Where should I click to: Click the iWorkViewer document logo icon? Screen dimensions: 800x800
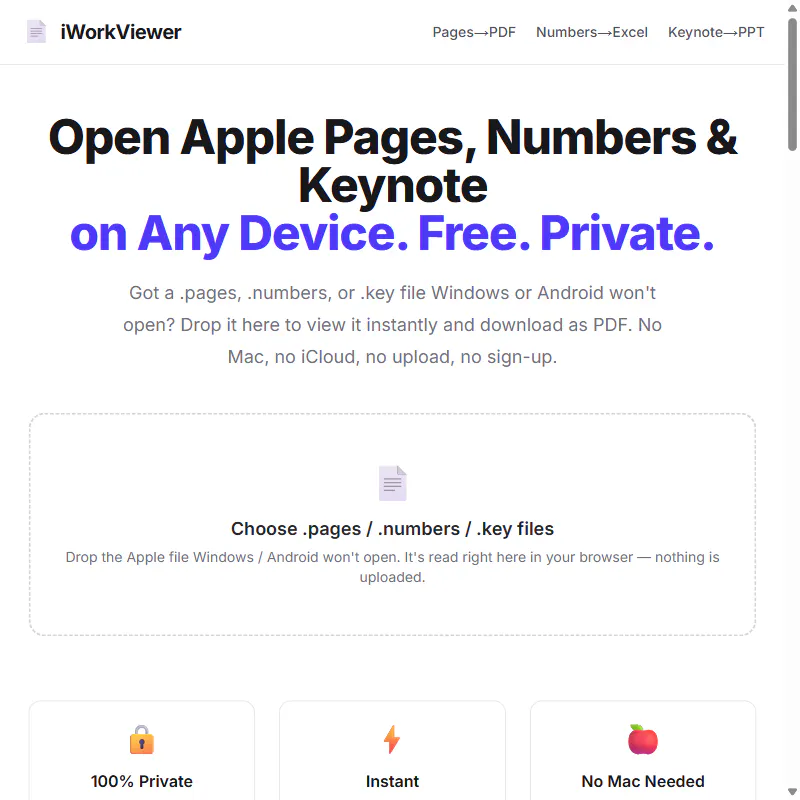tap(36, 32)
